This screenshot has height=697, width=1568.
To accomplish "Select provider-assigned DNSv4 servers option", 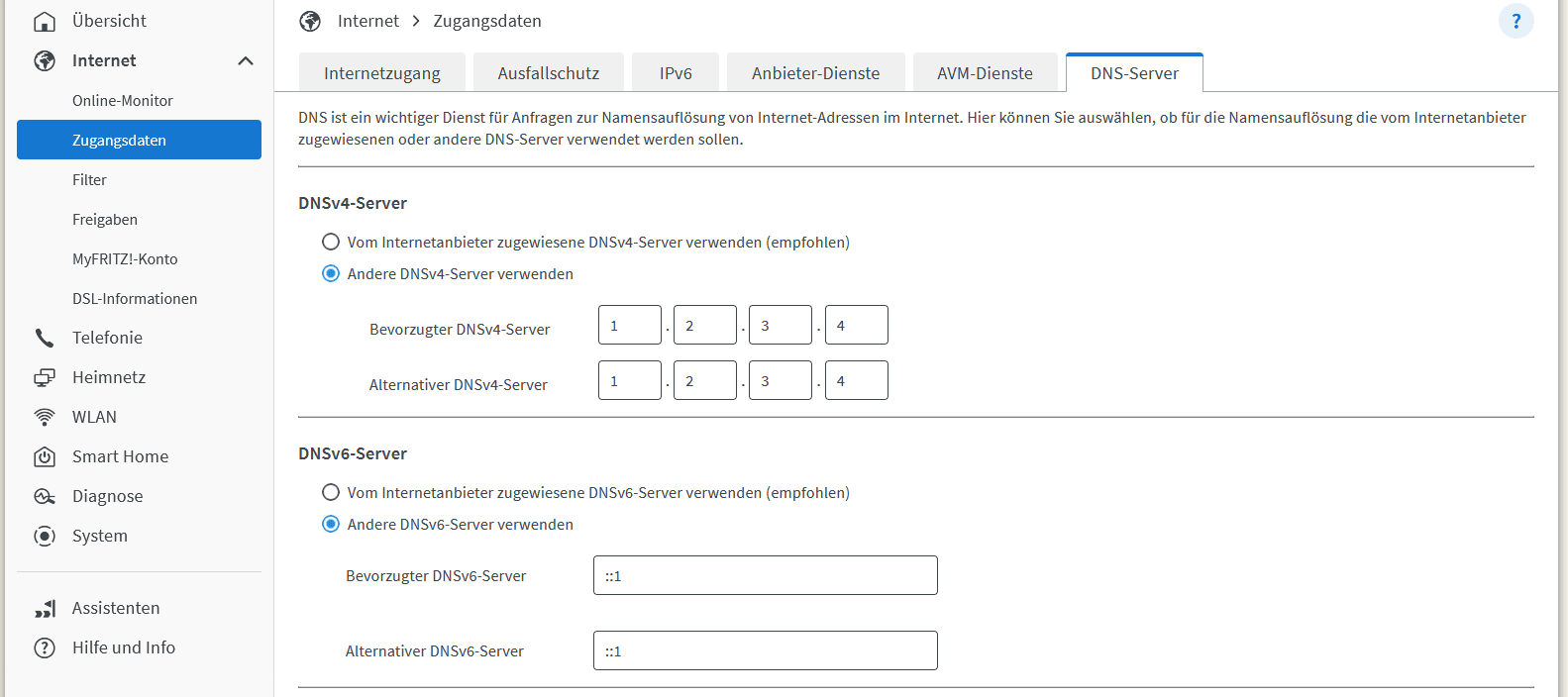I will pos(331,243).
